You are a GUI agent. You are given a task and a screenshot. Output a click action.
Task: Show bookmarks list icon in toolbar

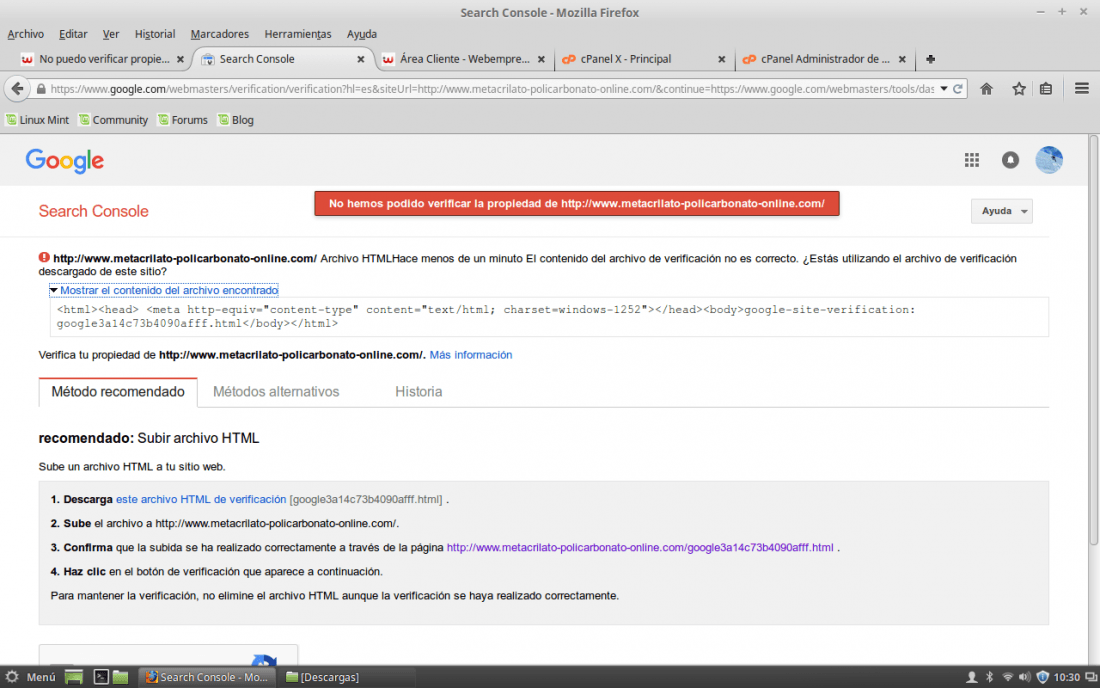pyautogui.click(x=1046, y=89)
